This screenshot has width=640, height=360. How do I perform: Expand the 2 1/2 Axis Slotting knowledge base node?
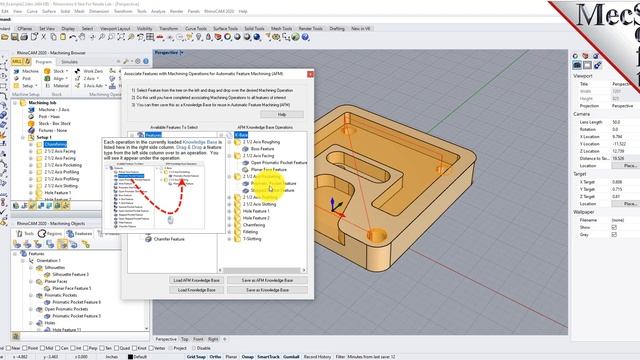pos(229,204)
